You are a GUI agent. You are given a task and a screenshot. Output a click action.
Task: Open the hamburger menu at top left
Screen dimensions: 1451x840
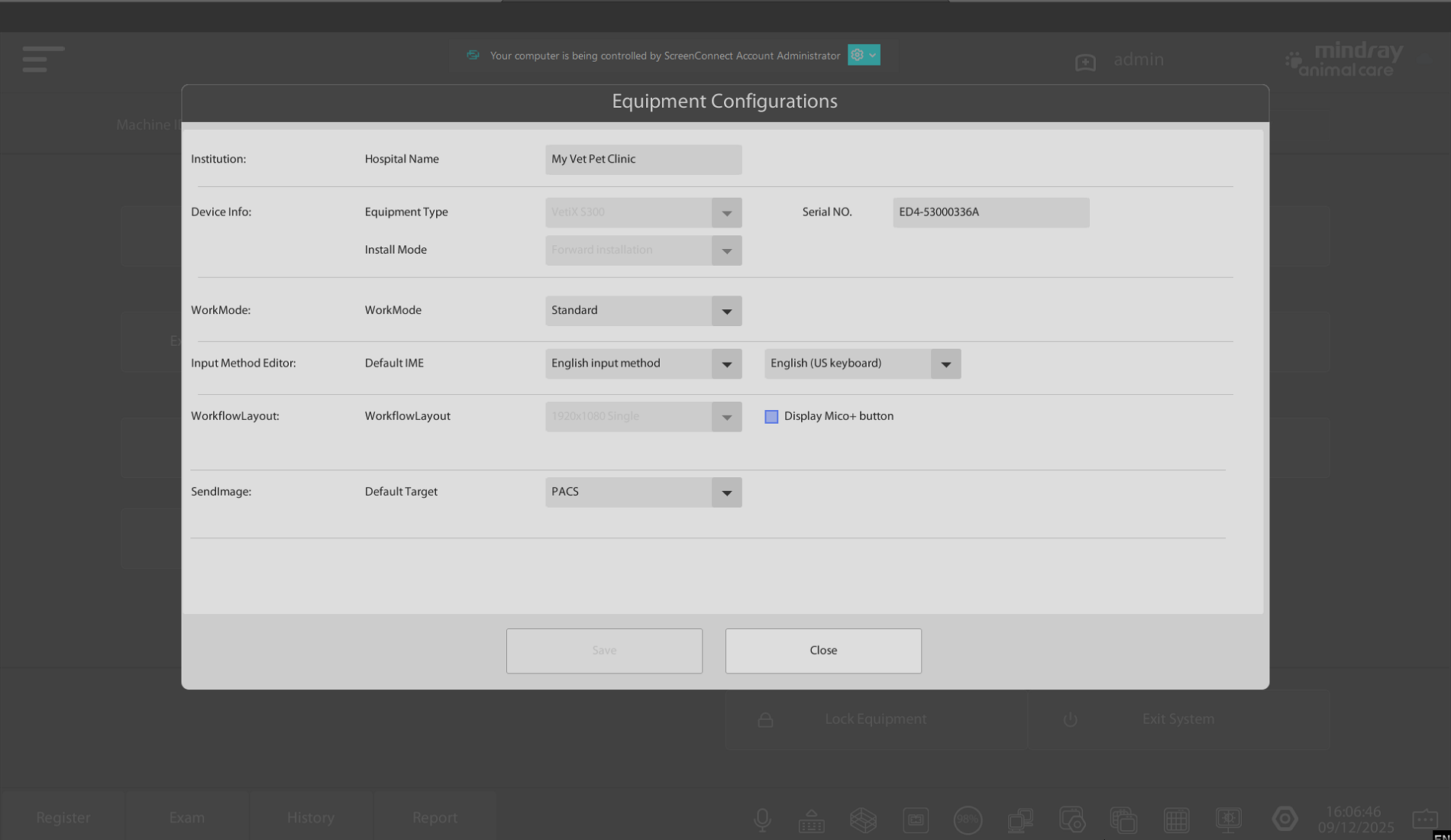[43, 59]
